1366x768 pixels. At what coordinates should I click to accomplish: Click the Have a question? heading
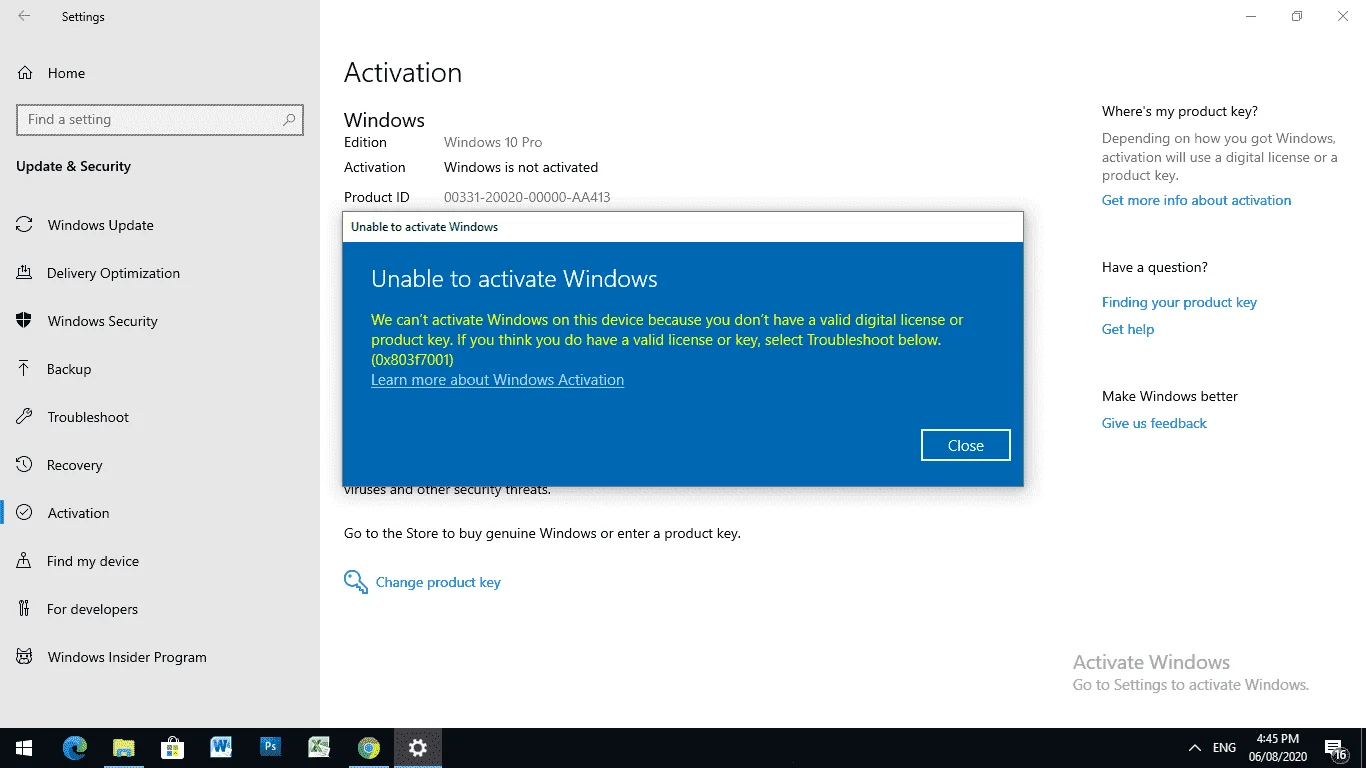click(x=1155, y=267)
